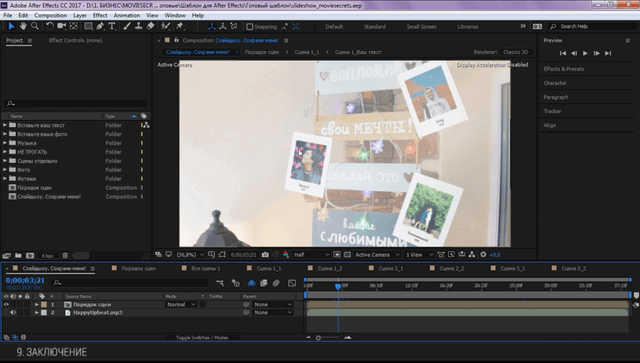
Task: Open the Composition menu
Action: coord(50,15)
